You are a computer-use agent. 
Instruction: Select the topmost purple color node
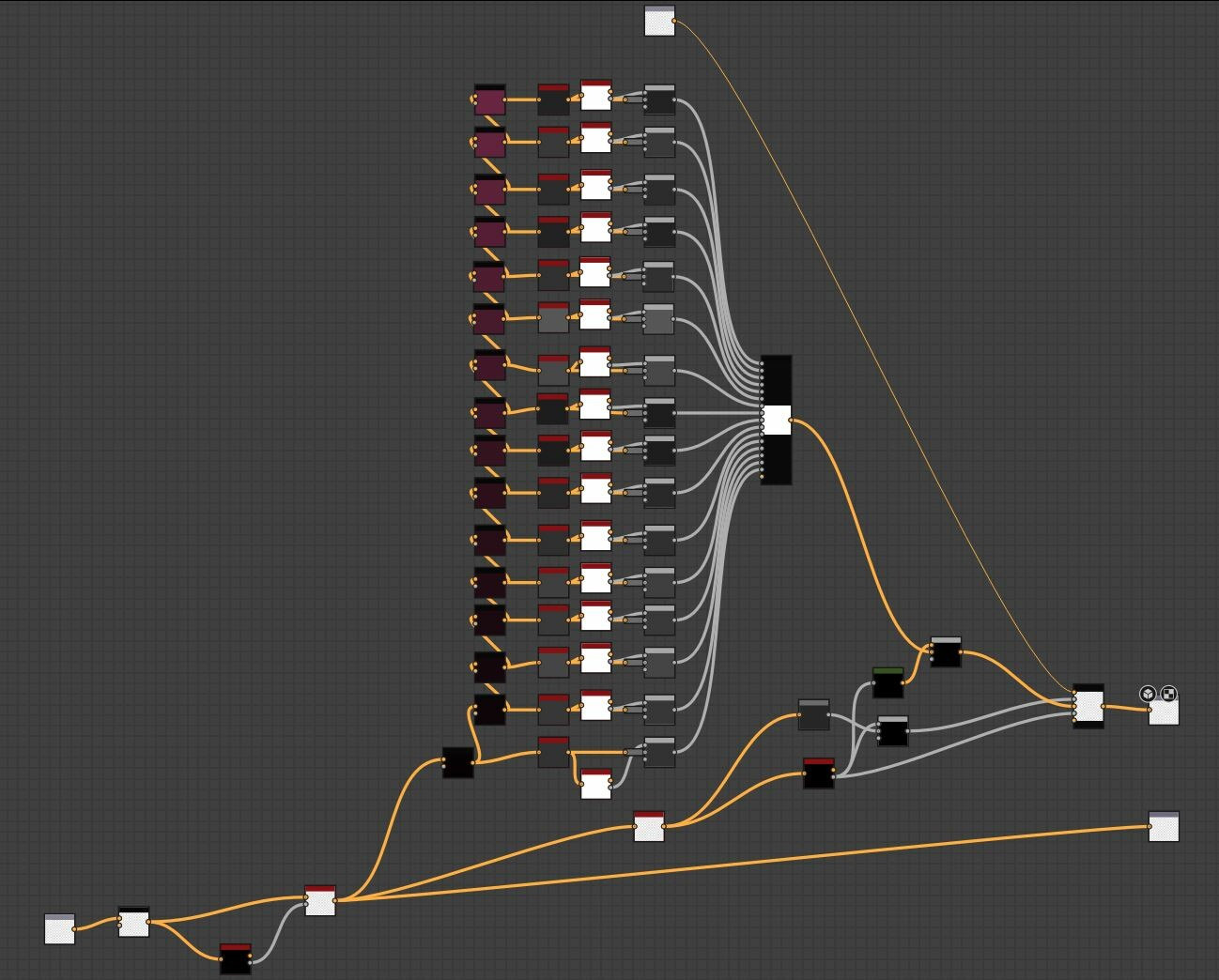tap(489, 100)
